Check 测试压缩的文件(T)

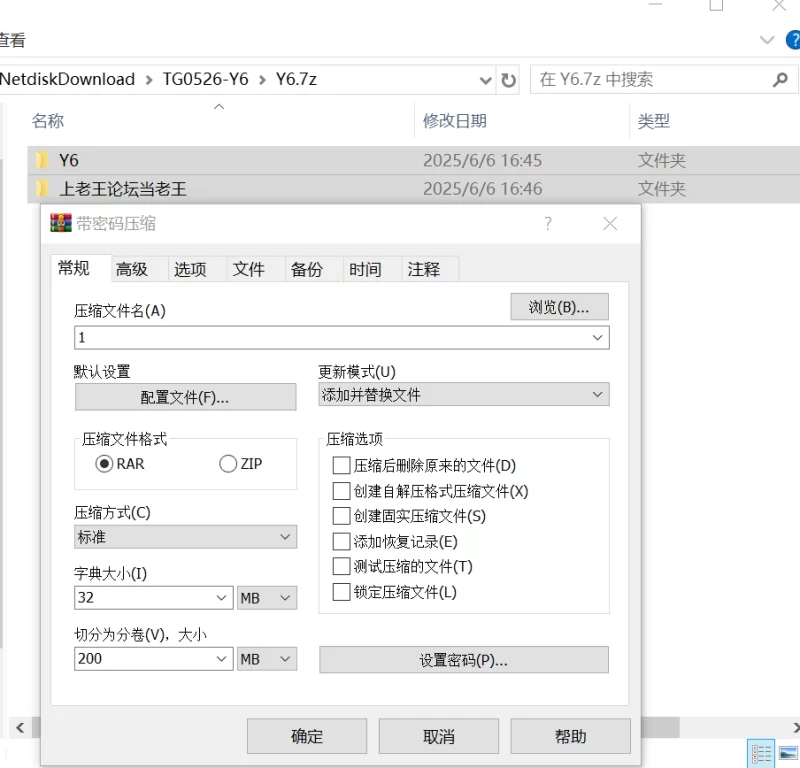(x=341, y=566)
